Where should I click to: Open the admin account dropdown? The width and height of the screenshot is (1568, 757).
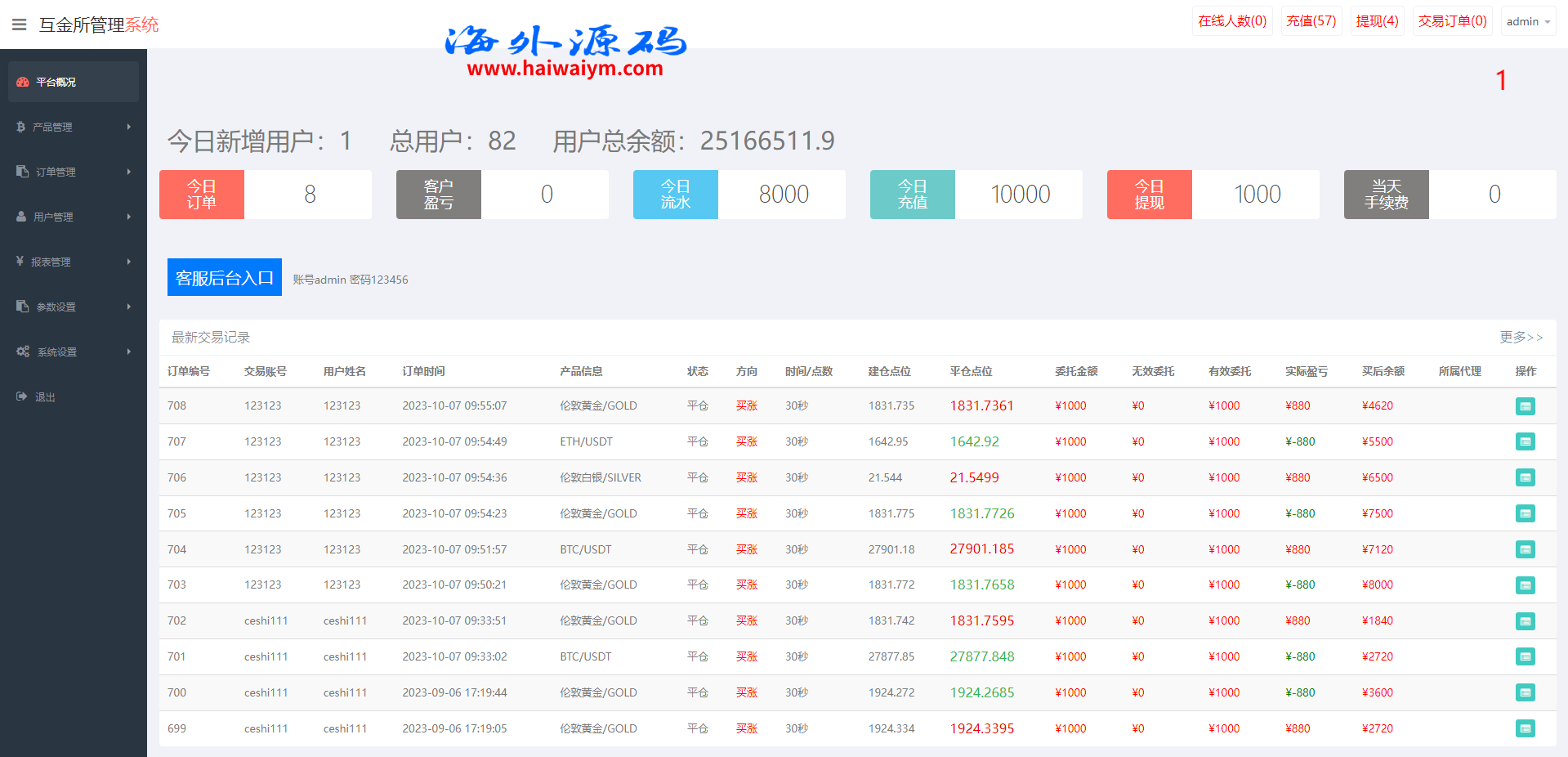click(x=1528, y=22)
